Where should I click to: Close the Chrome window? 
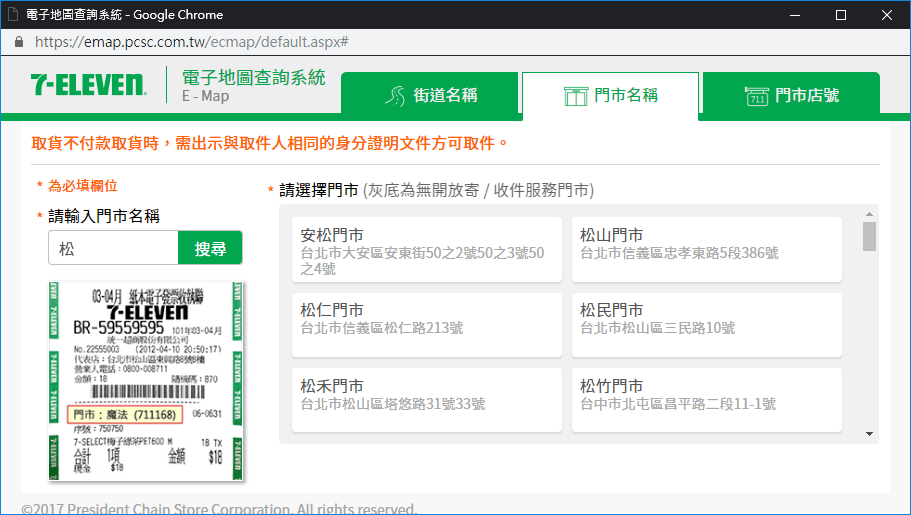click(887, 15)
